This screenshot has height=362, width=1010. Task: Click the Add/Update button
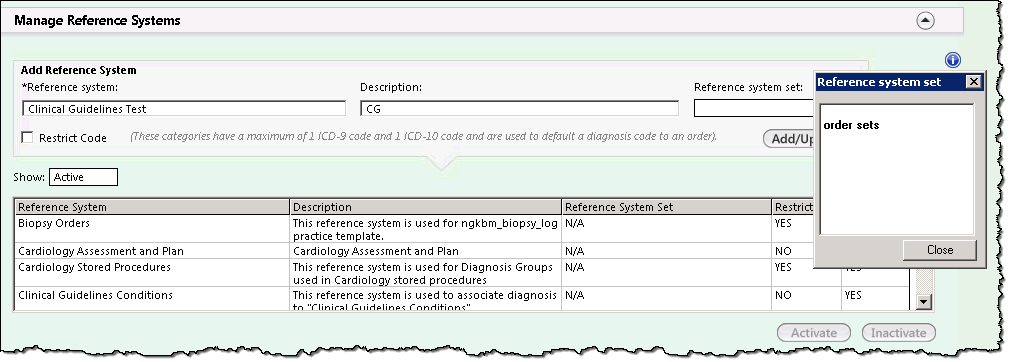[789, 138]
